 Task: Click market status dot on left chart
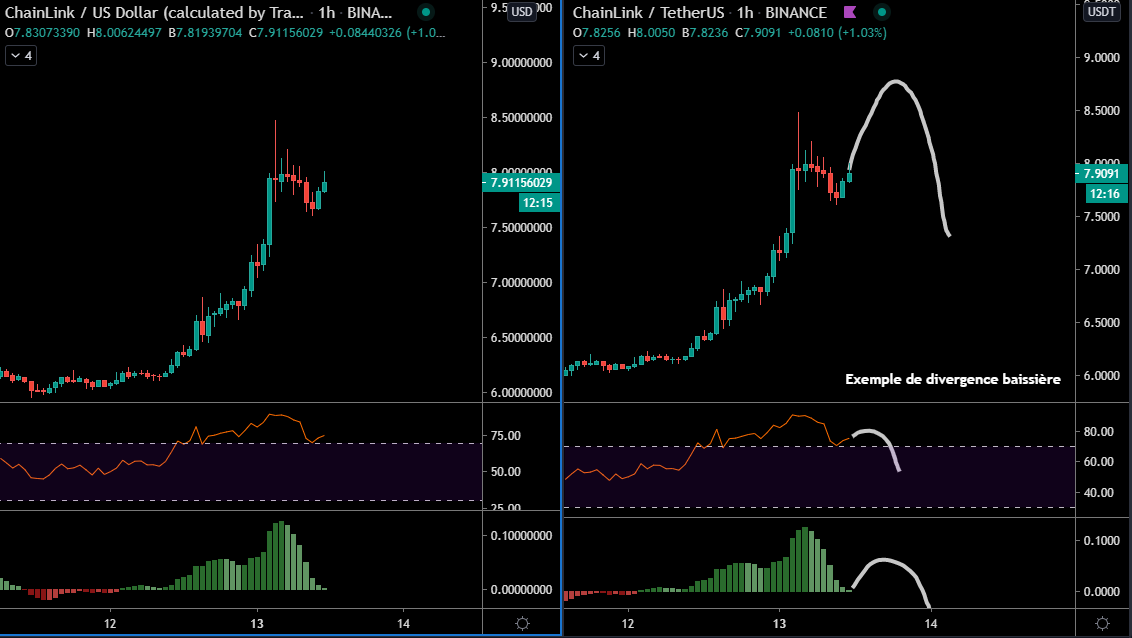[x=426, y=13]
